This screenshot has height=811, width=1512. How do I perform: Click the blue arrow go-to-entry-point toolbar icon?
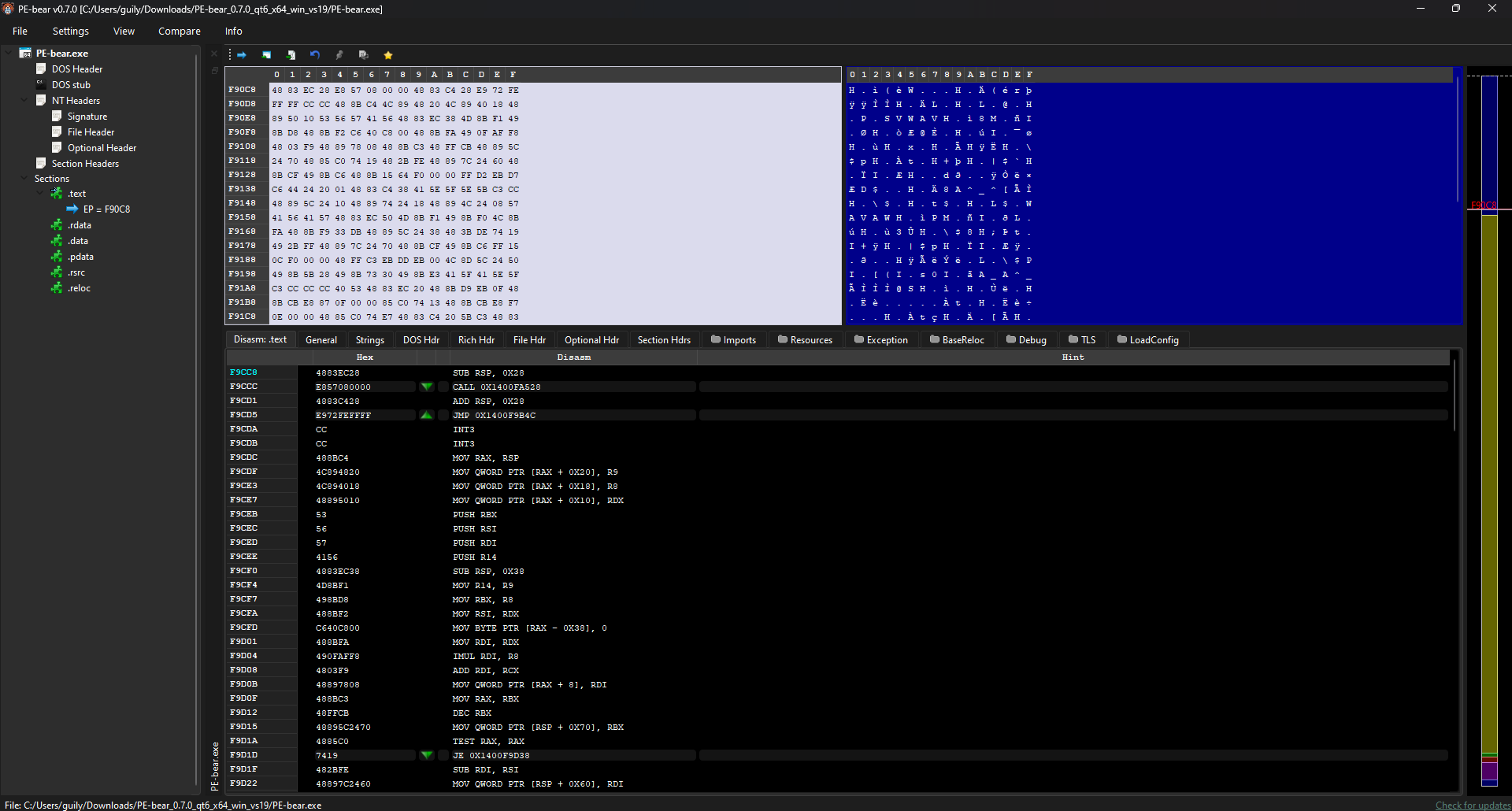[242, 55]
